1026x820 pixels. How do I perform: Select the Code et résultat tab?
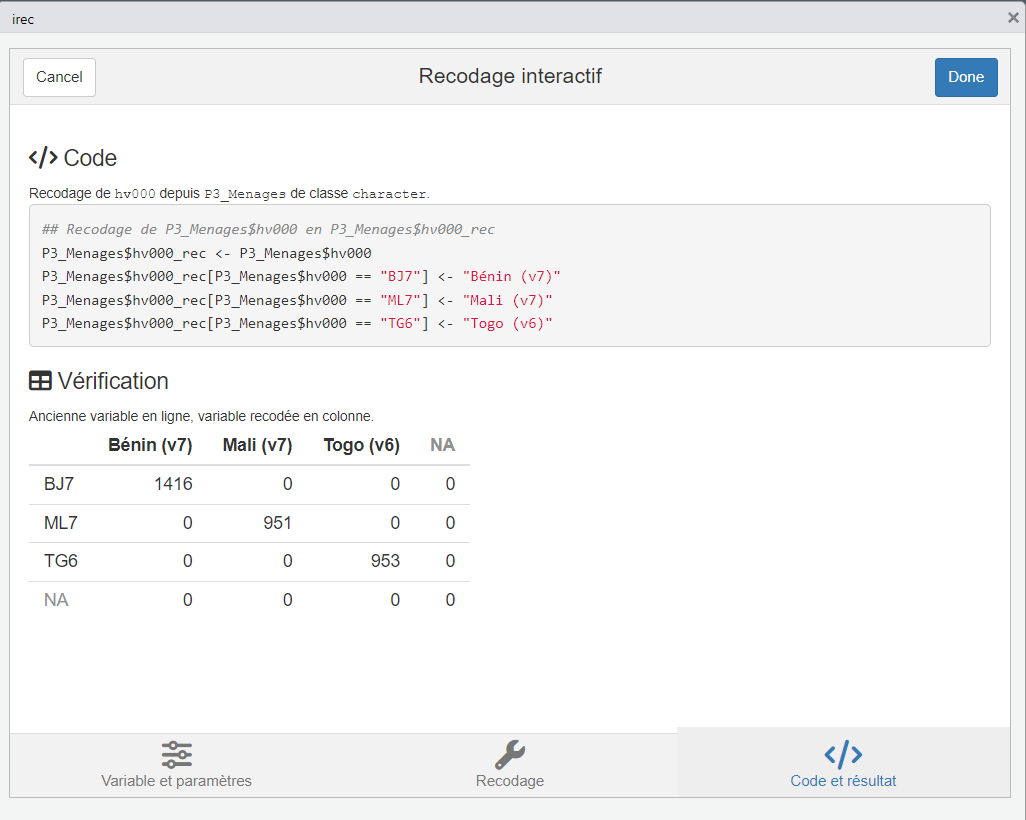coord(843,764)
